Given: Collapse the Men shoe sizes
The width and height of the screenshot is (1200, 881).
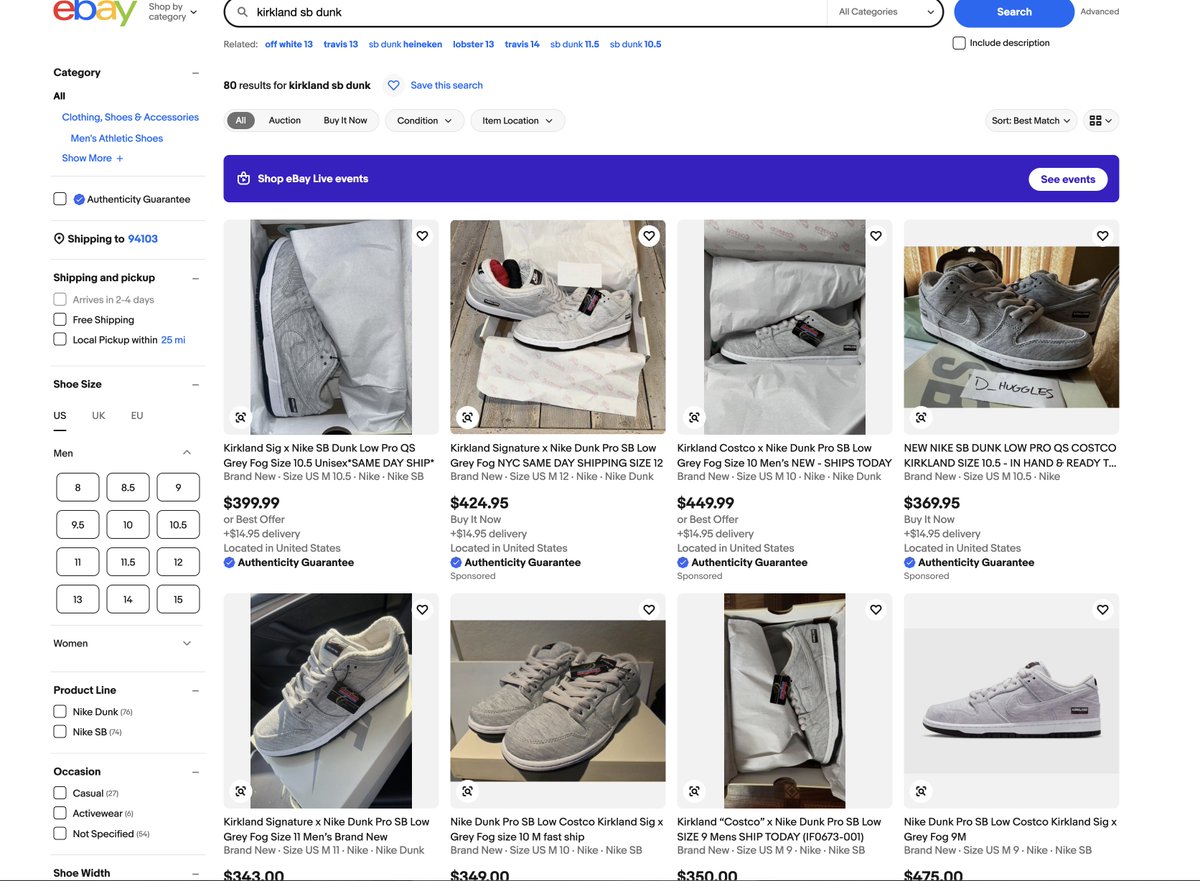Looking at the screenshot, I should pyautogui.click(x=187, y=453).
